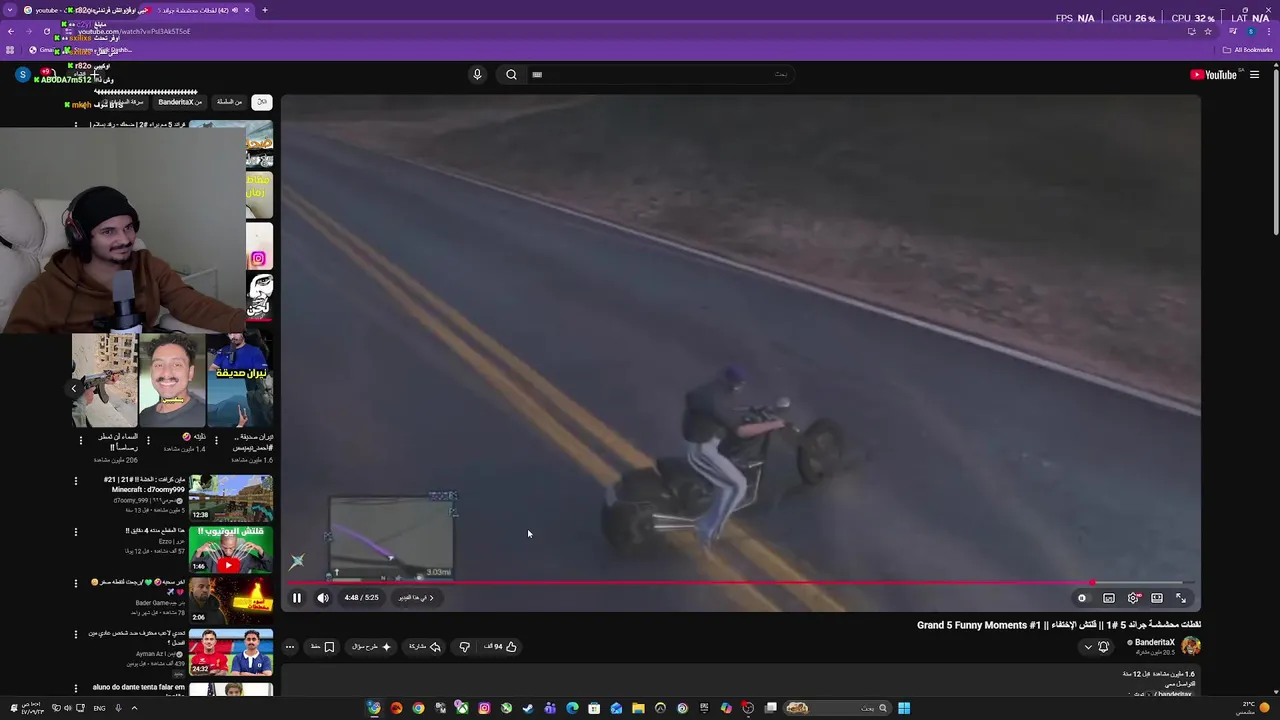Open the Windows Start menu
Screen dimensions: 1280x720
(x=904, y=708)
